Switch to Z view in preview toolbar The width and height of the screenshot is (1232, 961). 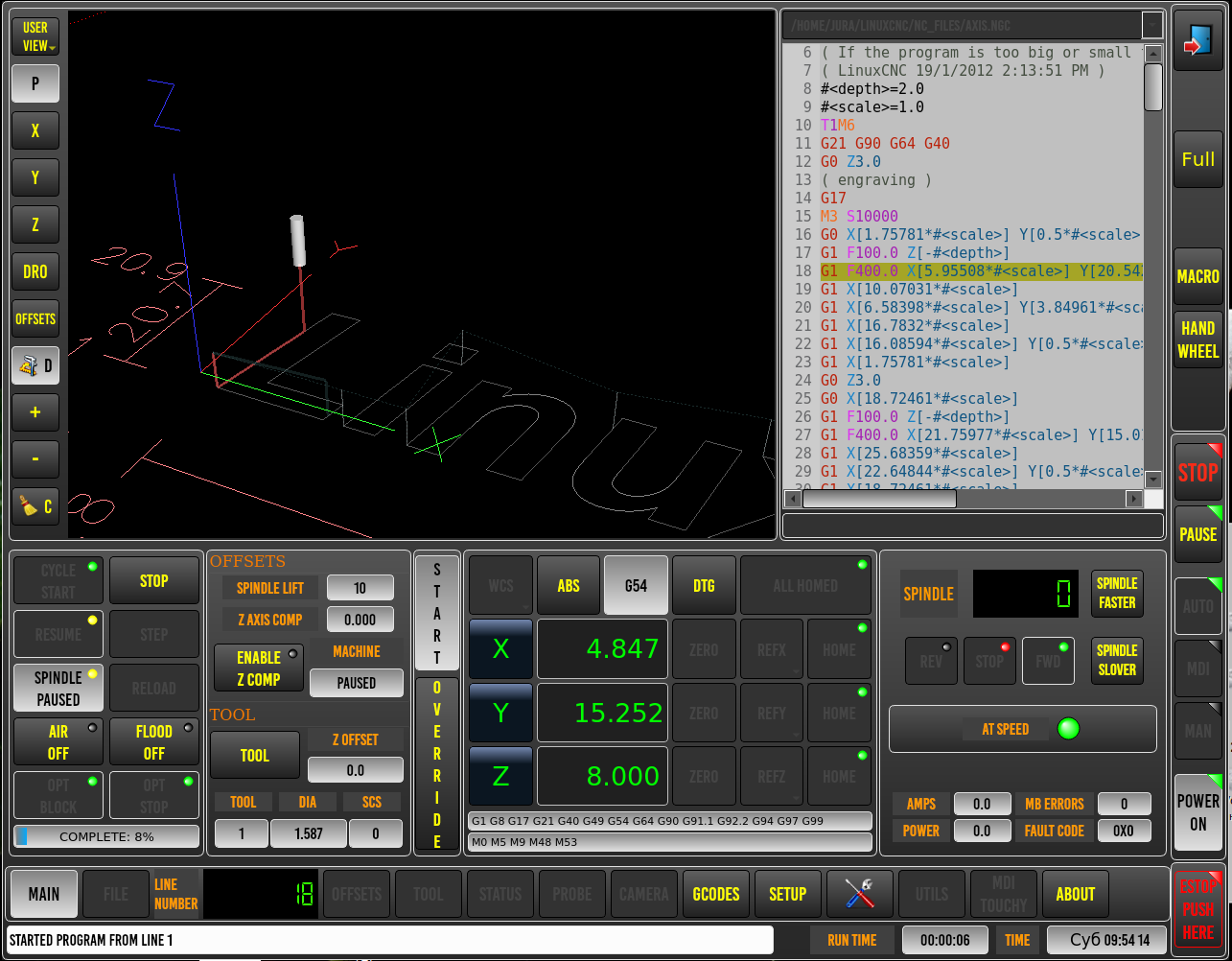35,224
